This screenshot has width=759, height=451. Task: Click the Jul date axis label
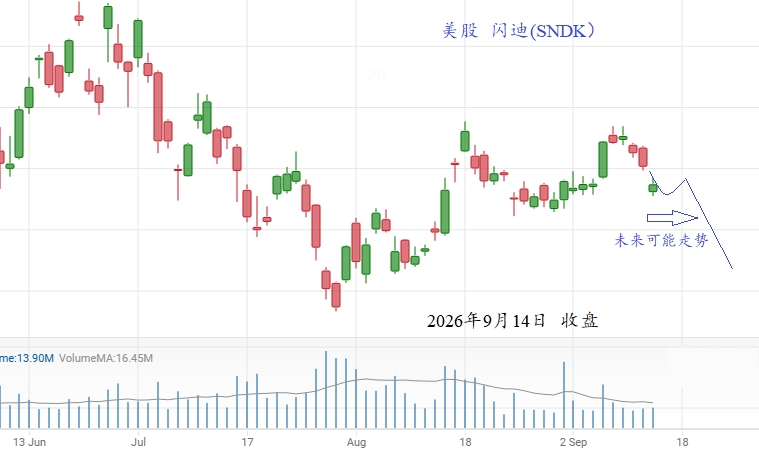coord(138,442)
